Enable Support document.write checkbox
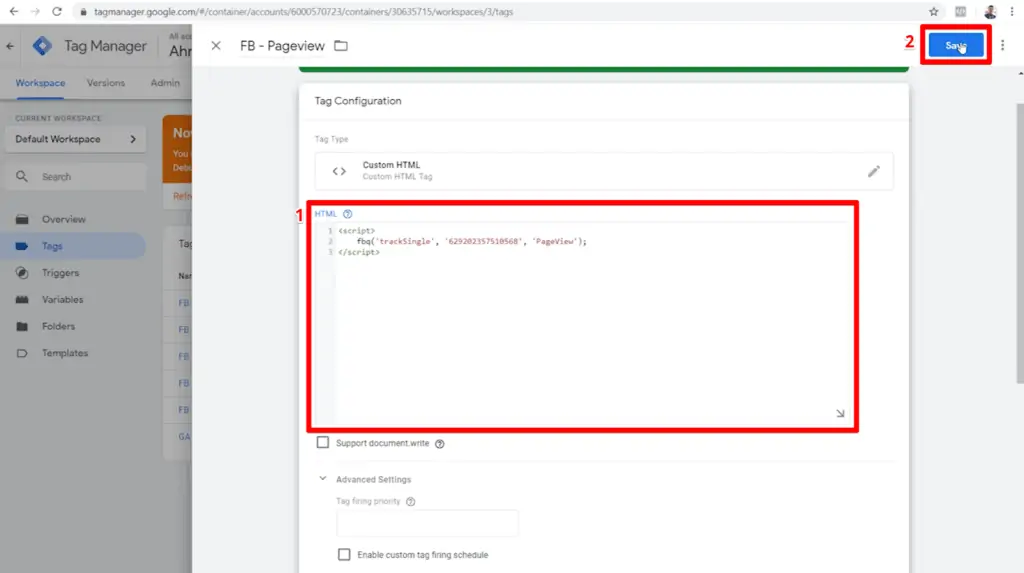The image size is (1024, 573). [323, 442]
